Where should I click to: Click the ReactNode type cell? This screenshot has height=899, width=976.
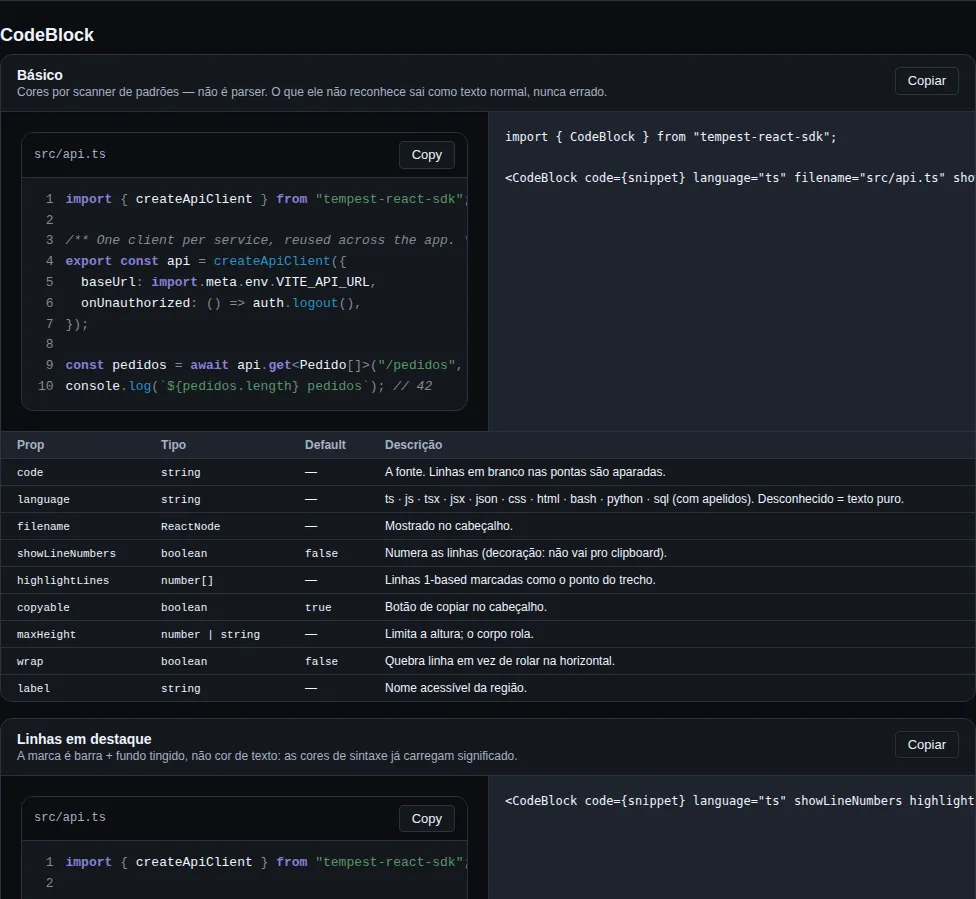pyautogui.click(x=190, y=527)
